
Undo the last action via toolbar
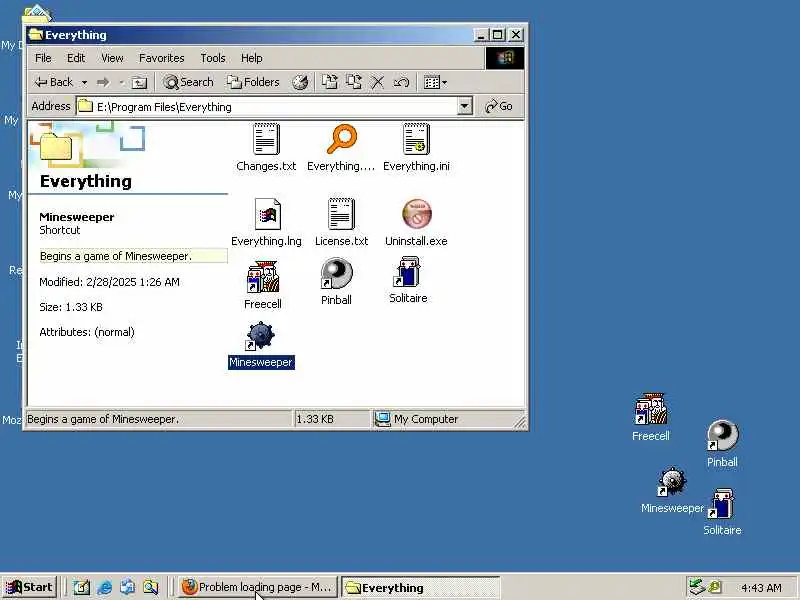coord(401,82)
